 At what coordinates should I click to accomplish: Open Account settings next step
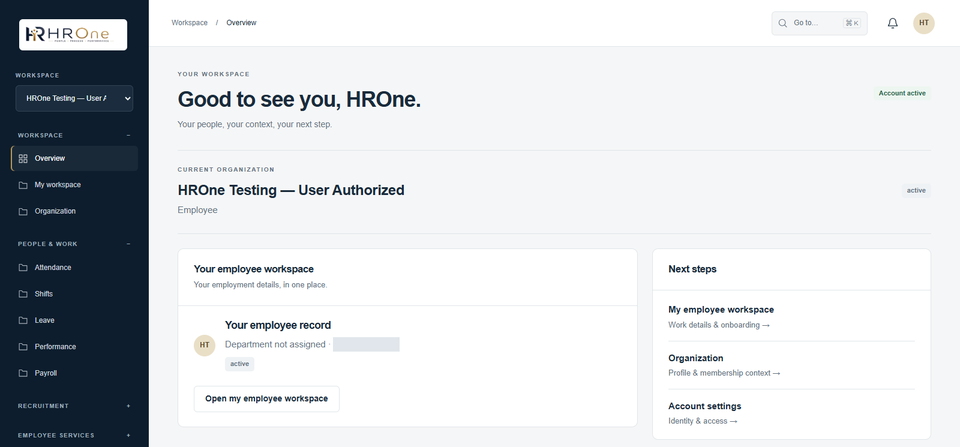[705, 406]
